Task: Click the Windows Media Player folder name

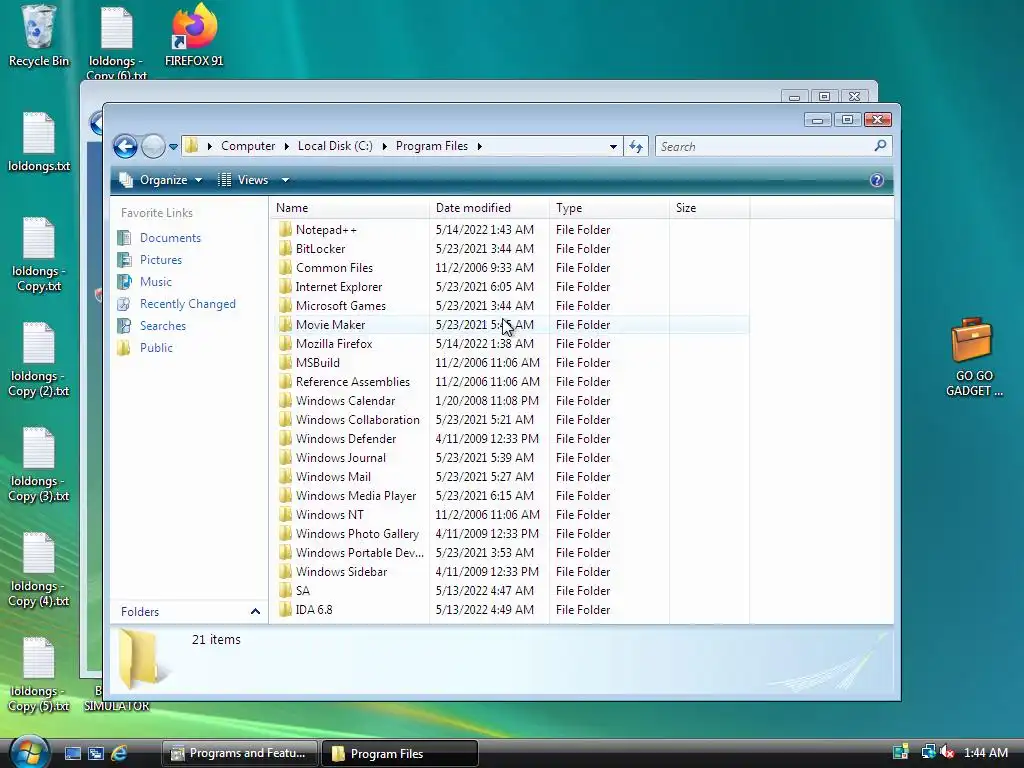Action: pyautogui.click(x=355, y=496)
